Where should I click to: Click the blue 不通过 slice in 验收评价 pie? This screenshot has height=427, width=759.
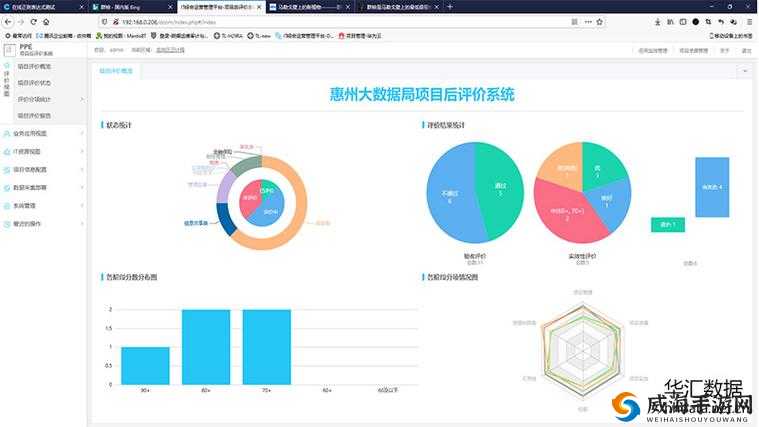[x=450, y=194]
